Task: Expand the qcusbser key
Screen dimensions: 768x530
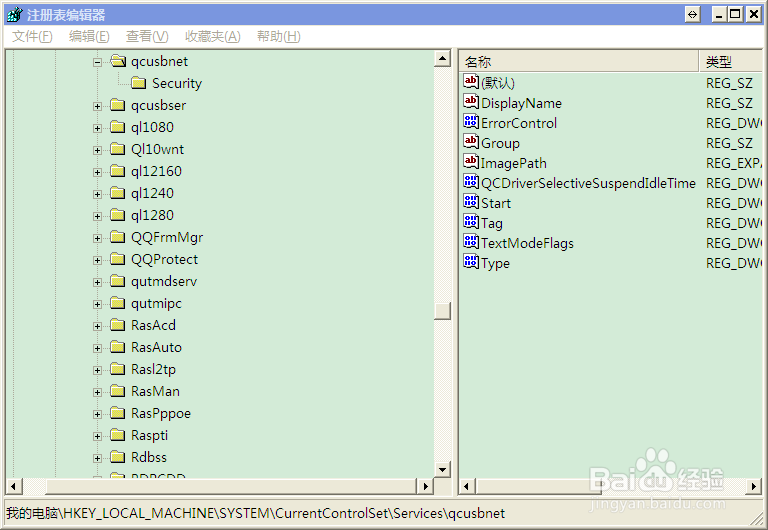Action: 97,106
